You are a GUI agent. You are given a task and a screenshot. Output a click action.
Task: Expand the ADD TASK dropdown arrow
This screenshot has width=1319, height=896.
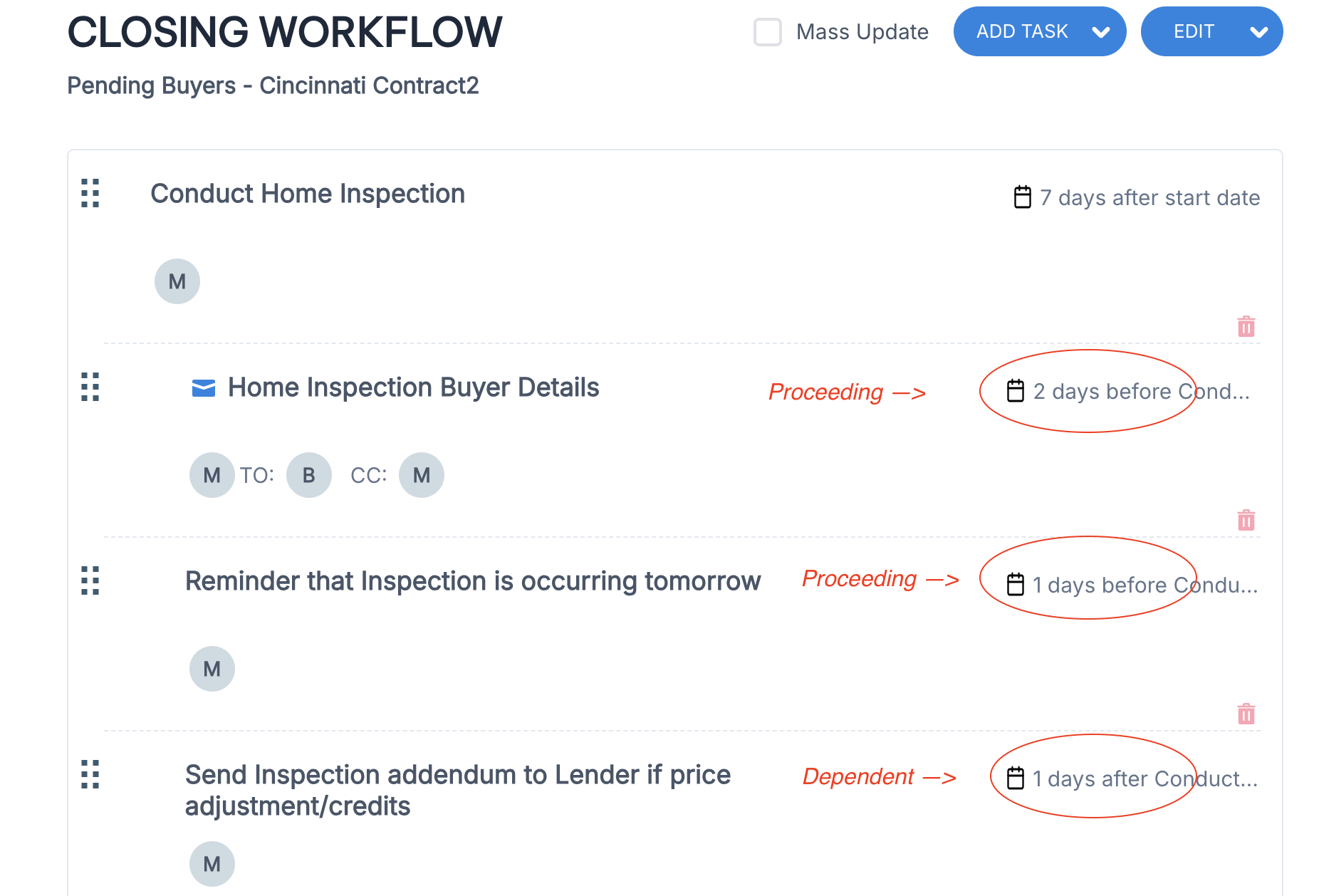(x=1101, y=32)
